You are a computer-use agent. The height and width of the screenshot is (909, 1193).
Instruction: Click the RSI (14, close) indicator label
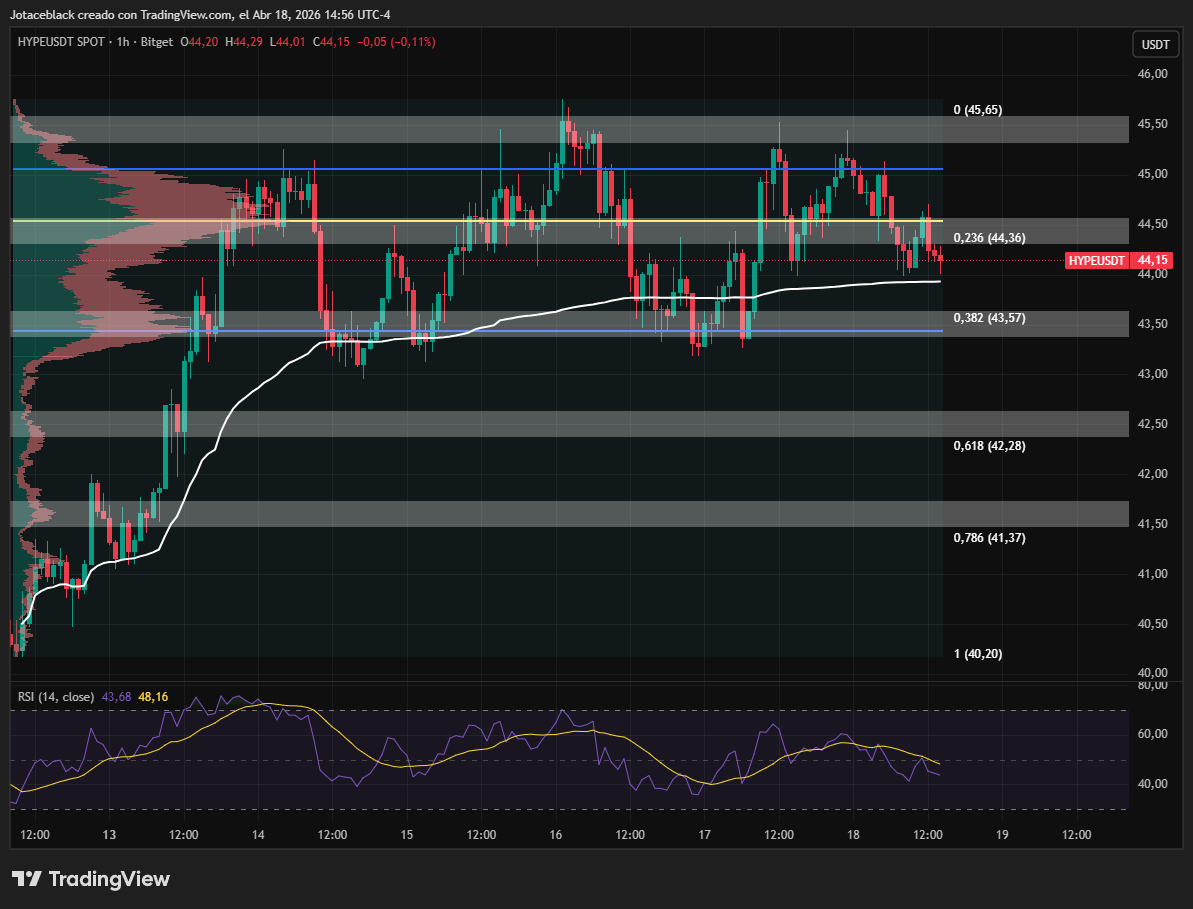pyautogui.click(x=56, y=697)
